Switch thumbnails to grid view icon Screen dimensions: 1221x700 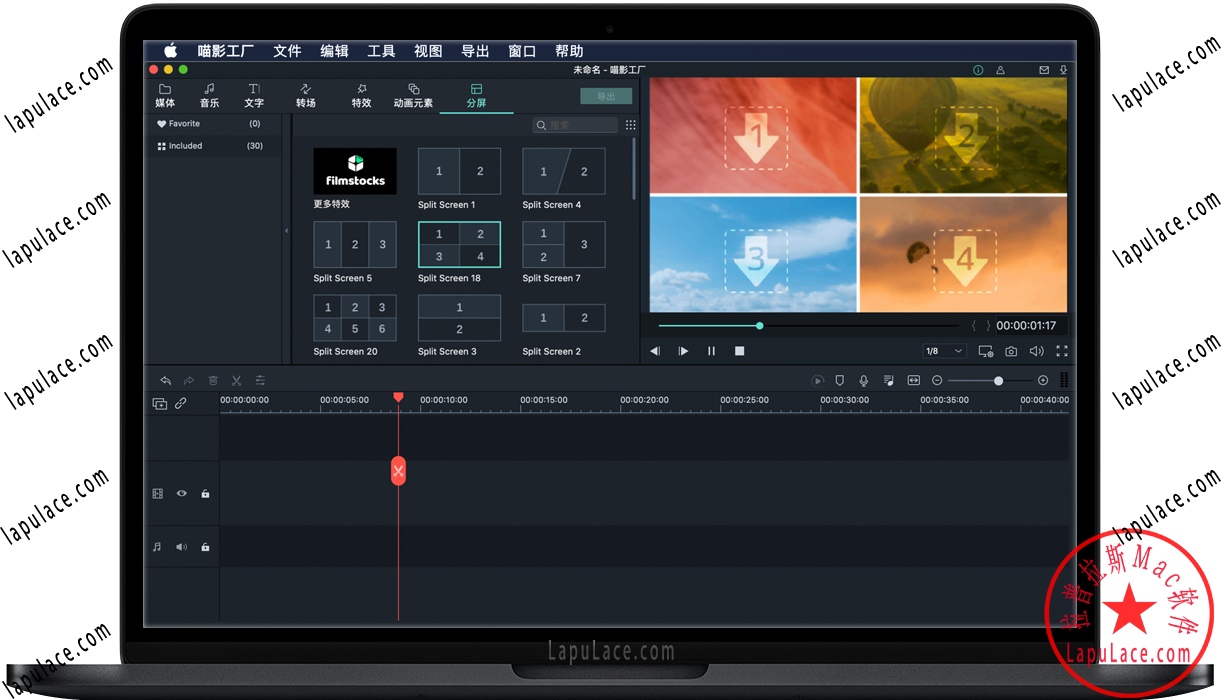click(x=630, y=125)
